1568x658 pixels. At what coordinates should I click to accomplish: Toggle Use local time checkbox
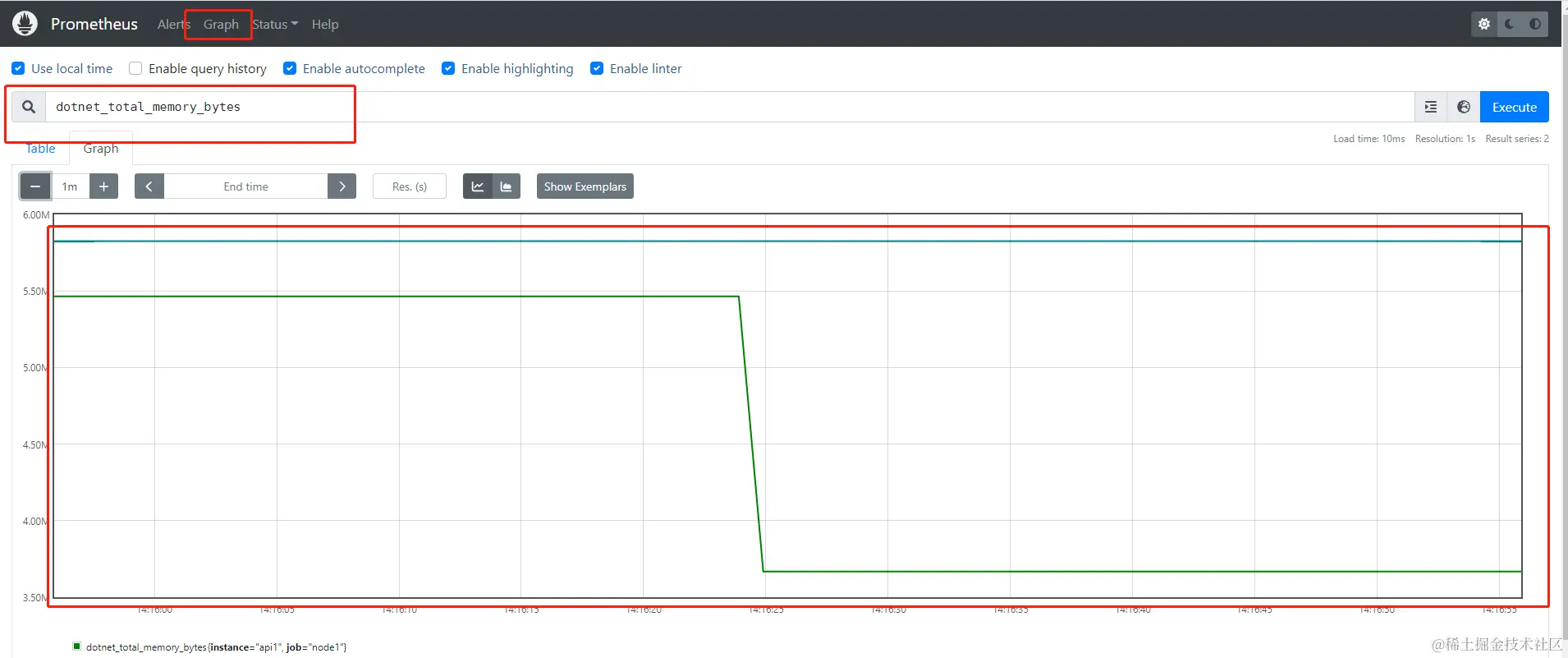pyautogui.click(x=18, y=68)
